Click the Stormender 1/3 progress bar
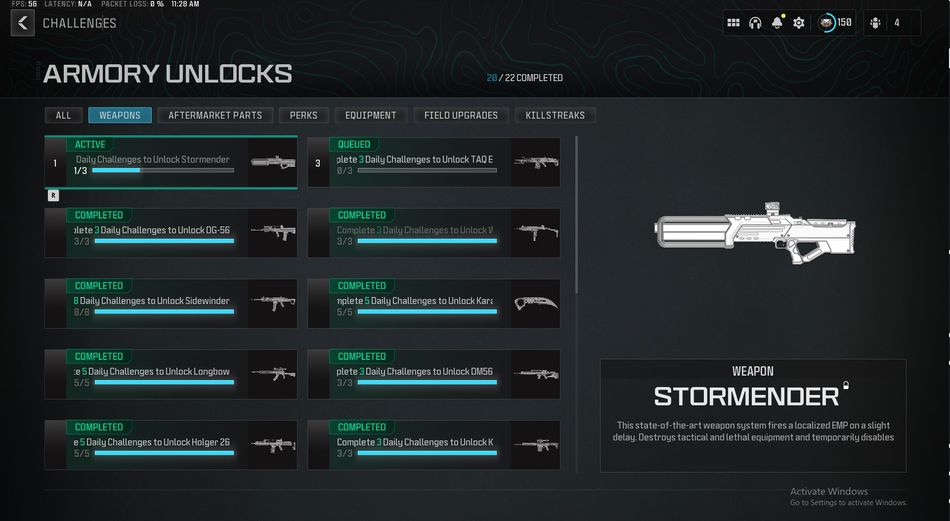The width and height of the screenshot is (950, 521). click(x=163, y=170)
